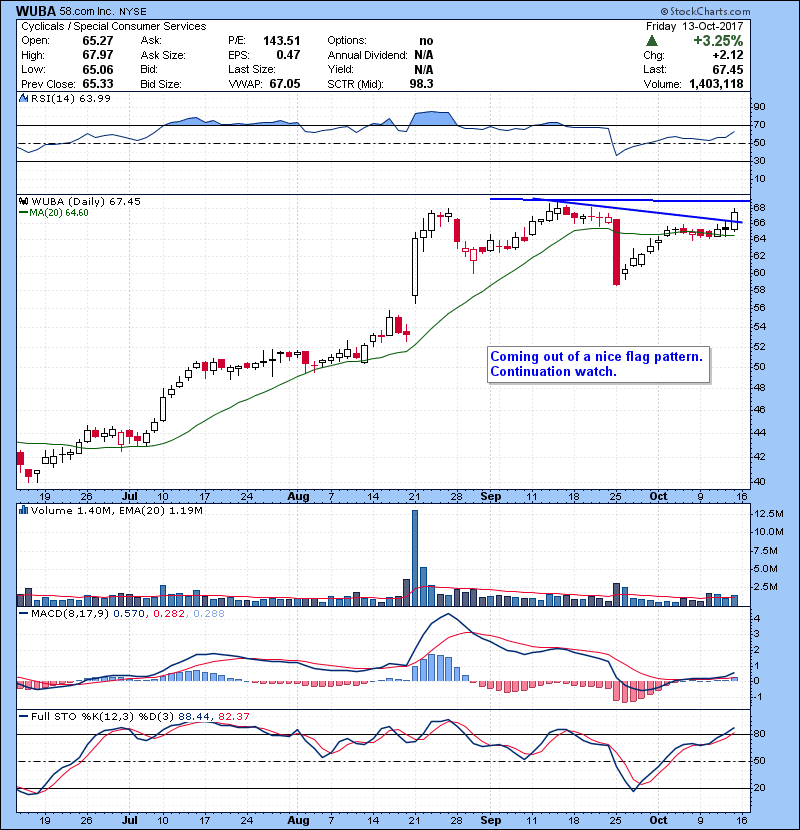Click 'Sep' on the stochastic panel date axis
The width and height of the screenshot is (800, 830).
pyautogui.click(x=491, y=820)
